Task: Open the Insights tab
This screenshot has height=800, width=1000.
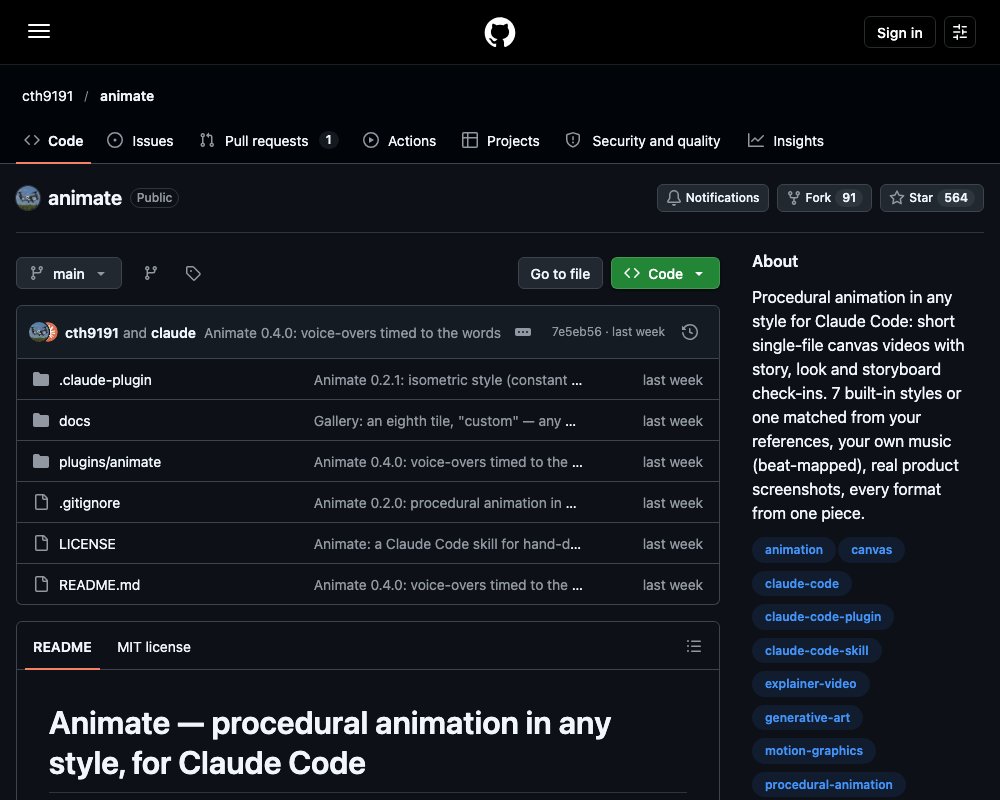Action: click(786, 141)
